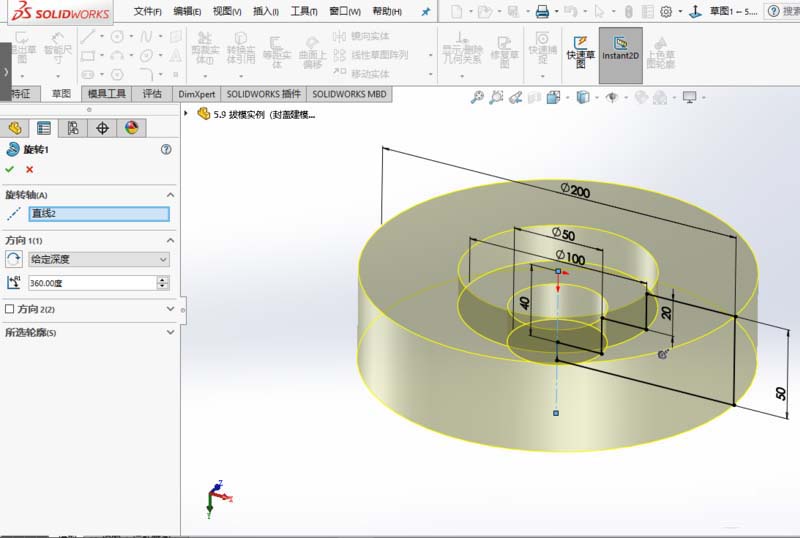
Task: Open the 工具(T) menu
Action: click(304, 11)
